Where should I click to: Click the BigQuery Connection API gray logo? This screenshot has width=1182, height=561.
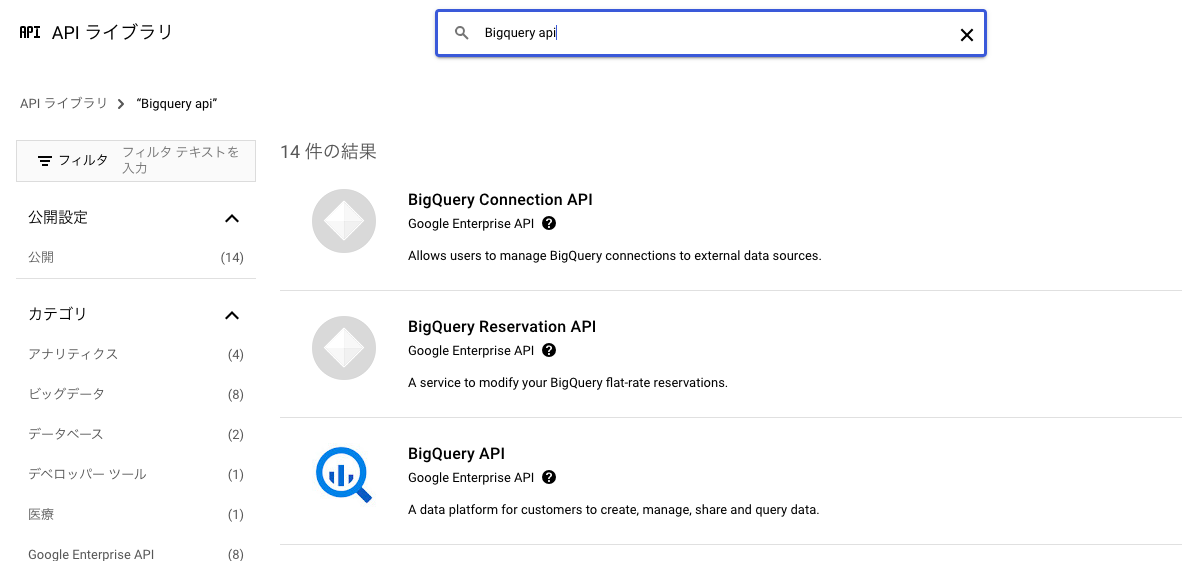click(x=344, y=221)
